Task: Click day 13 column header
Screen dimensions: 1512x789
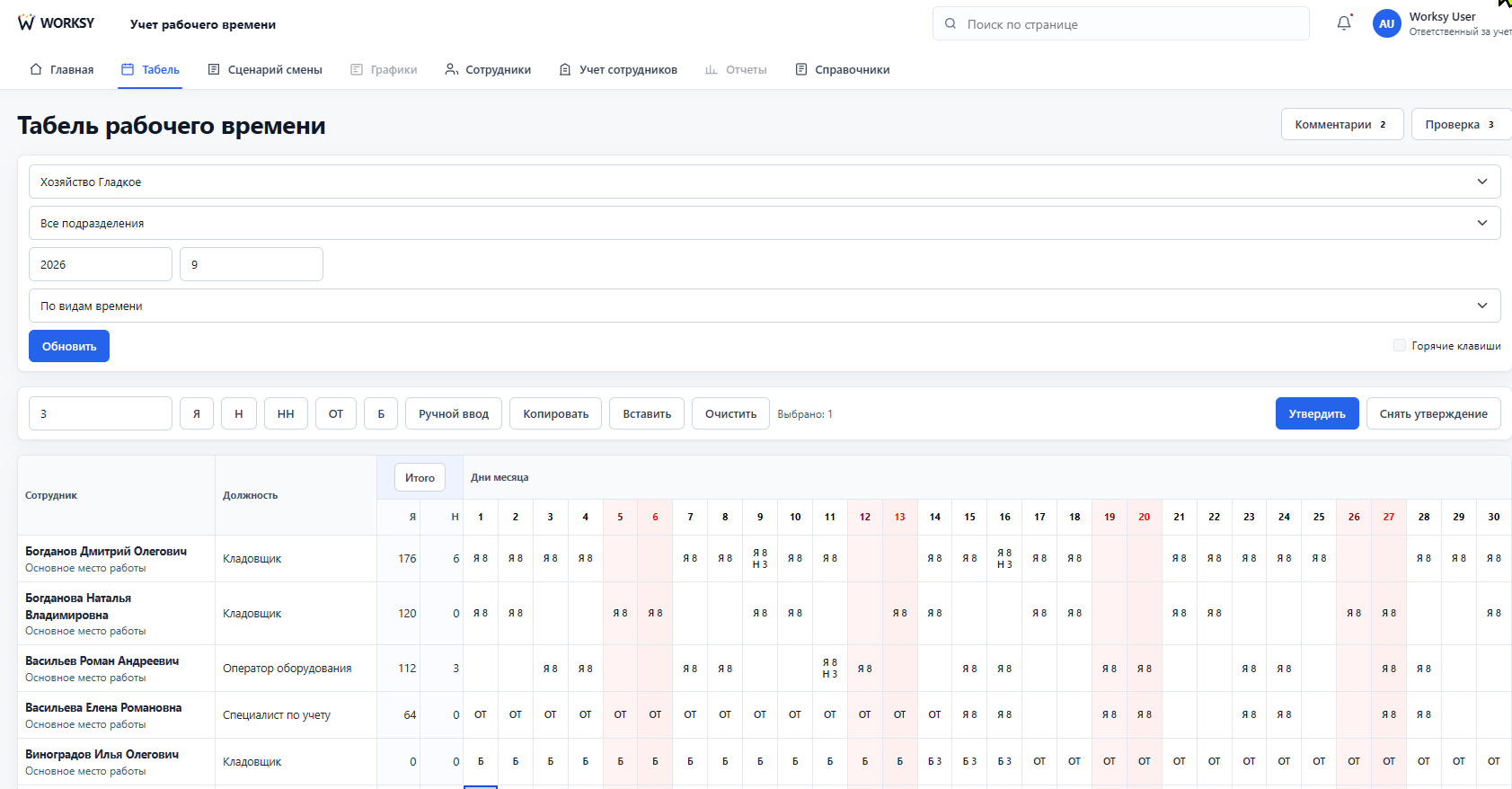Action: [899, 517]
